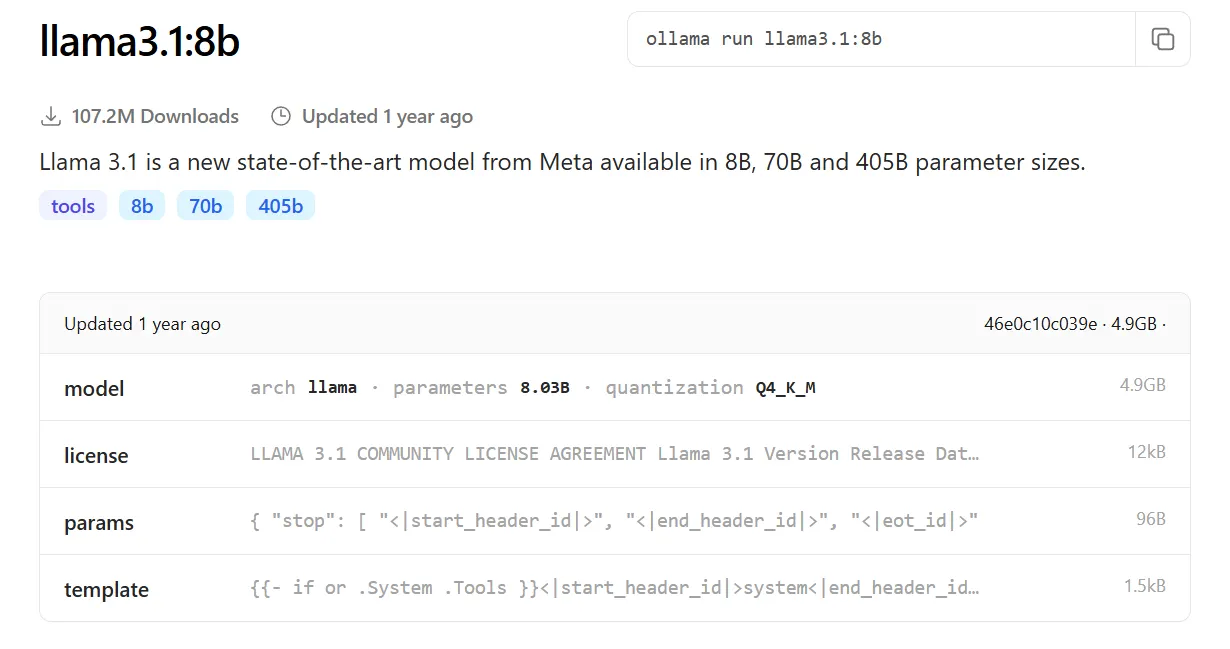Image resolution: width=1230 pixels, height=649 pixels.
Task: Select the tools tag
Action: click(x=73, y=206)
